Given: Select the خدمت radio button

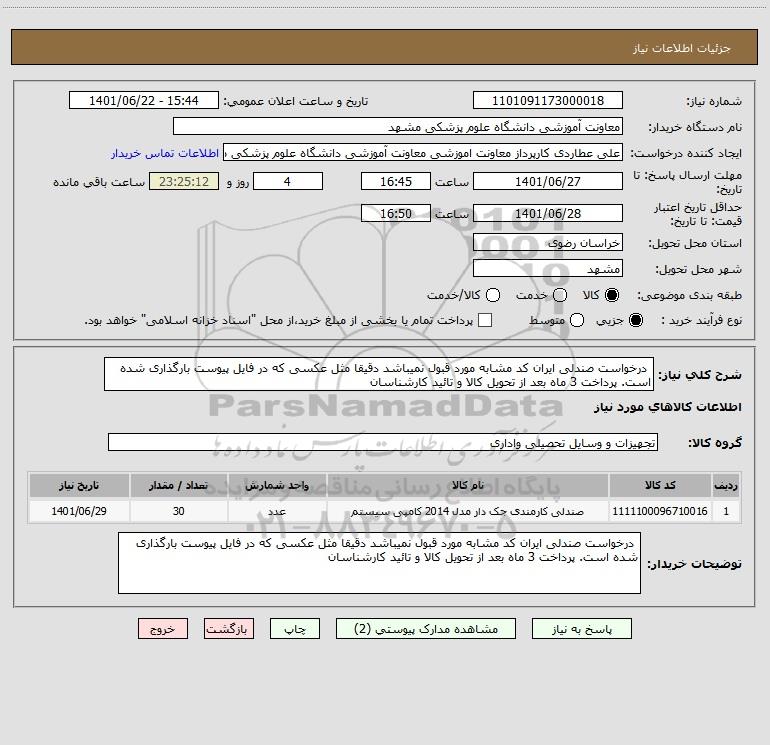Looking at the screenshot, I should (x=560, y=295).
